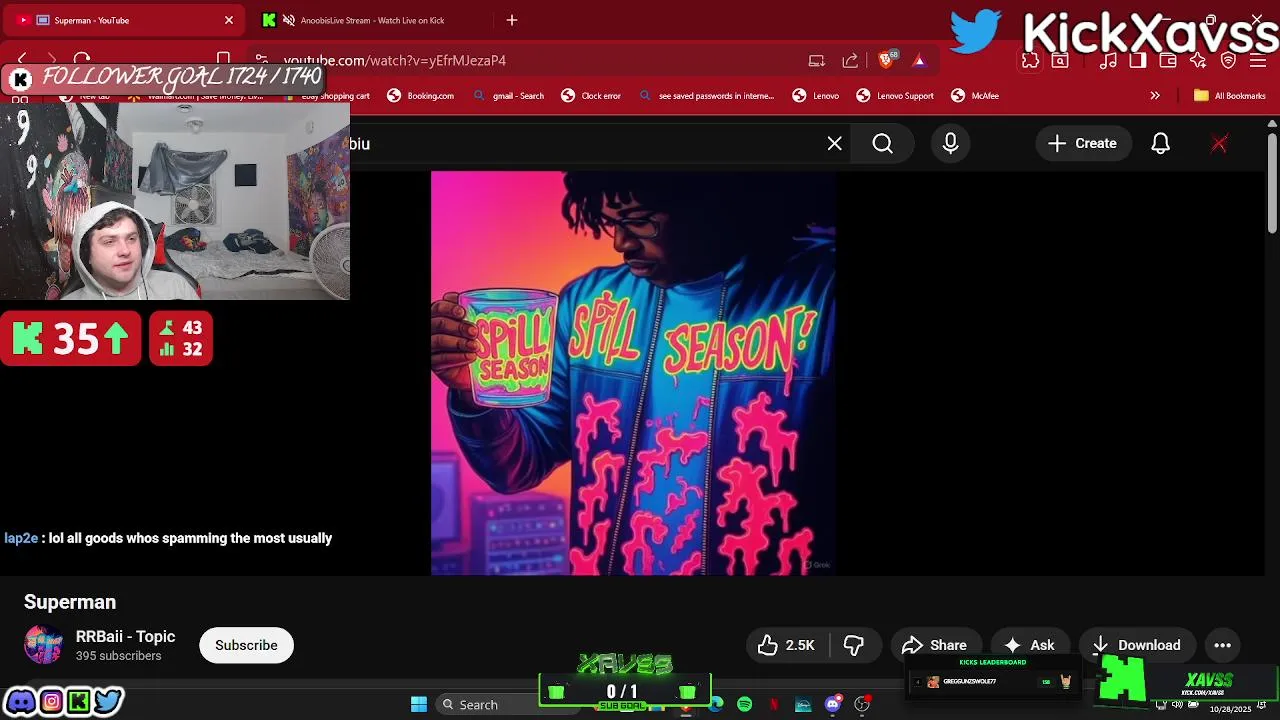Click the Download button under video
The height and width of the screenshot is (720, 1280).
(1137, 645)
